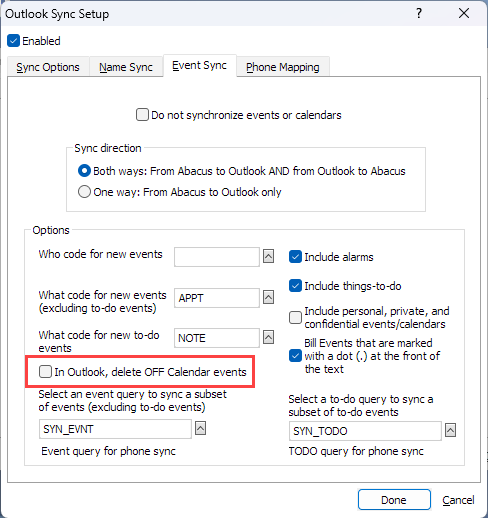Check Do not synchronize events or calendars
The height and width of the screenshot is (518, 488).
click(142, 114)
